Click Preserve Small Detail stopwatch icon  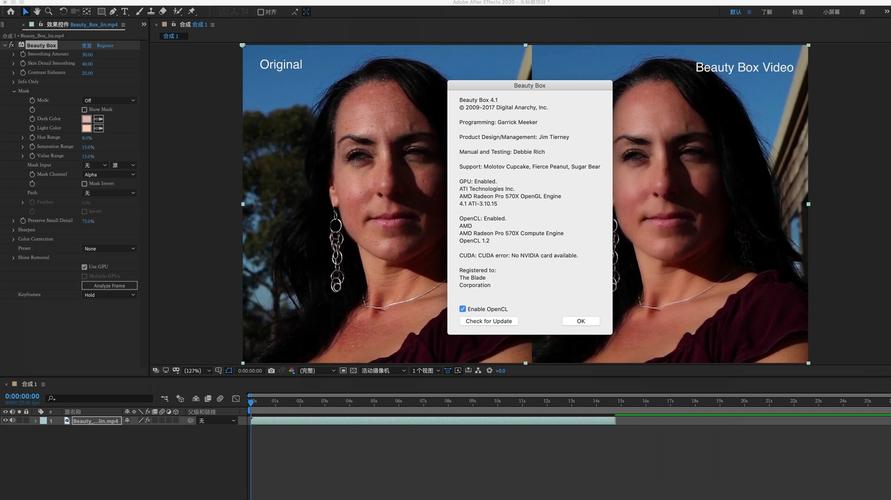pyautogui.click(x=23, y=220)
